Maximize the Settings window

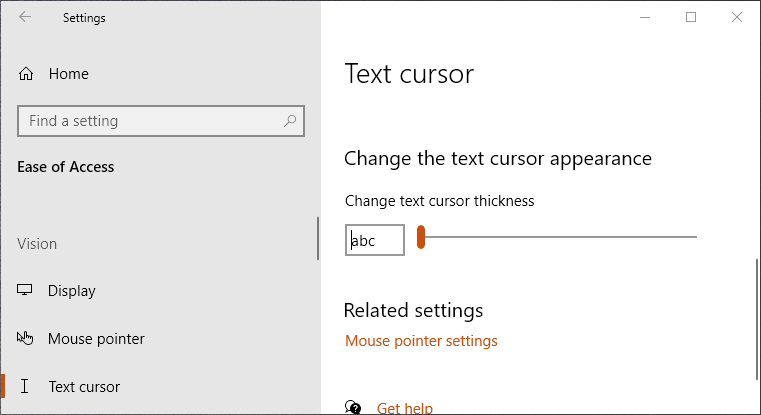click(x=690, y=17)
